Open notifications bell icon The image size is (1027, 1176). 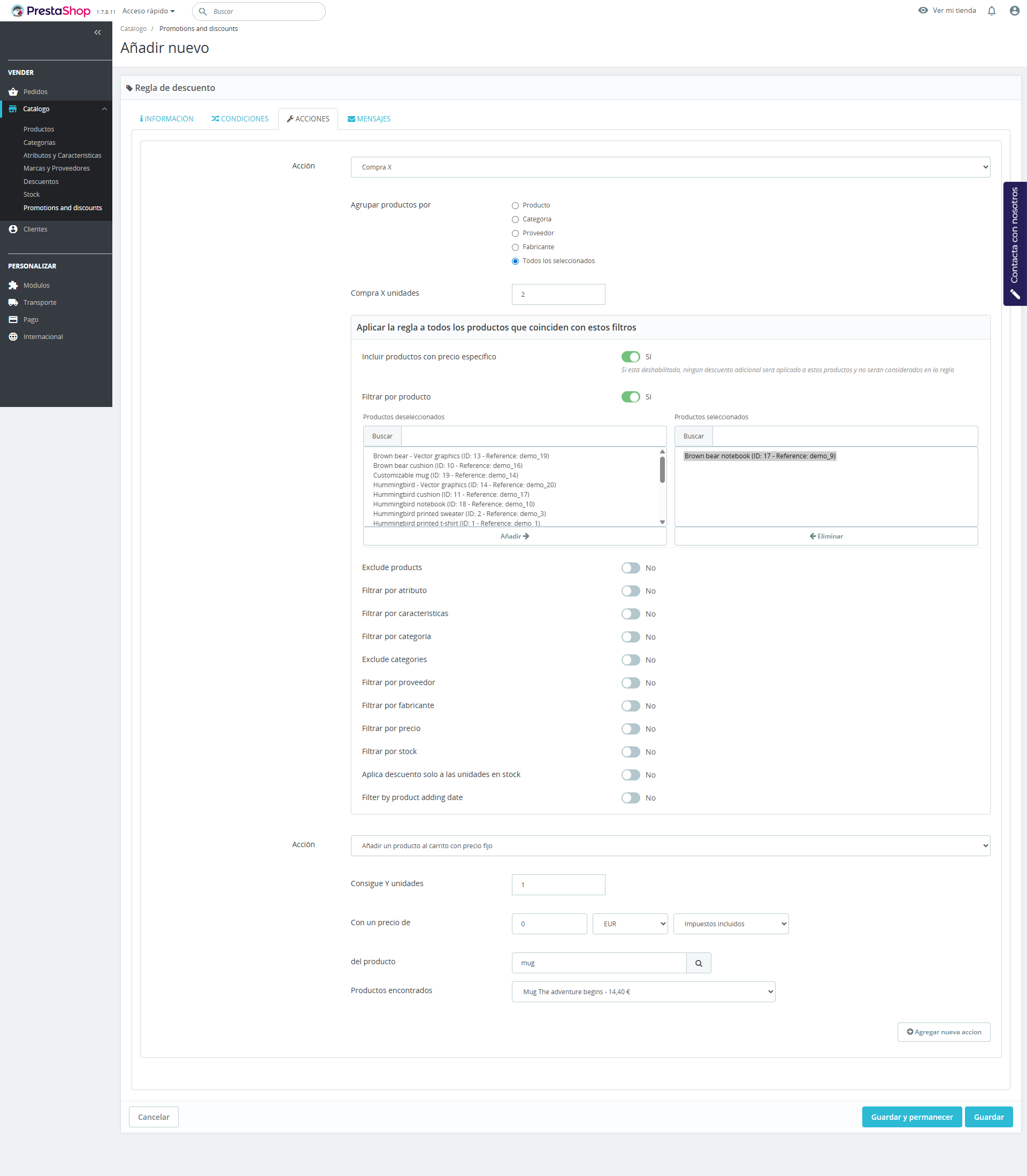pos(992,11)
